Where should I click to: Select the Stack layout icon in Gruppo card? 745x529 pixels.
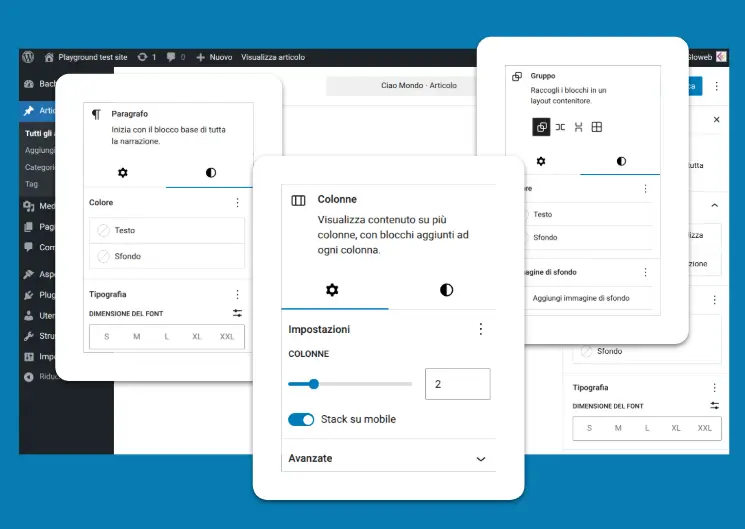click(x=578, y=127)
